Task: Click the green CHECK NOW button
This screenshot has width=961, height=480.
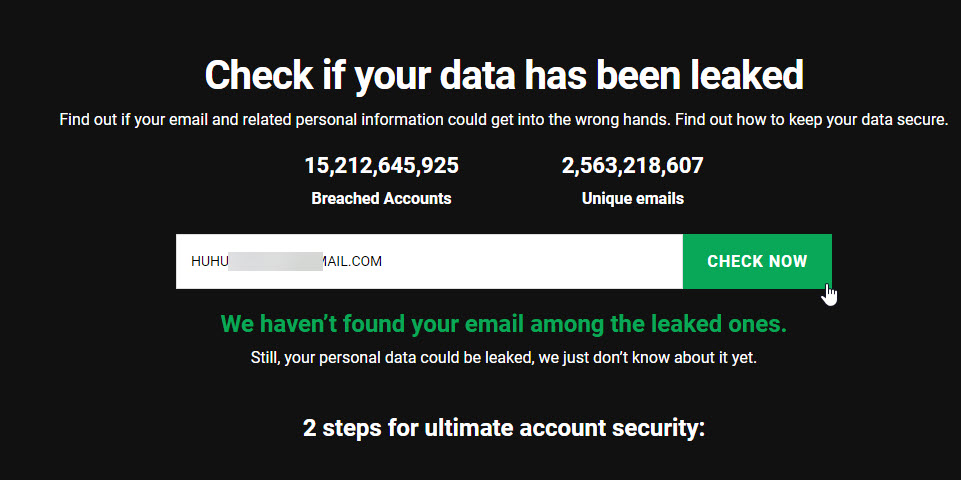Action: (756, 262)
